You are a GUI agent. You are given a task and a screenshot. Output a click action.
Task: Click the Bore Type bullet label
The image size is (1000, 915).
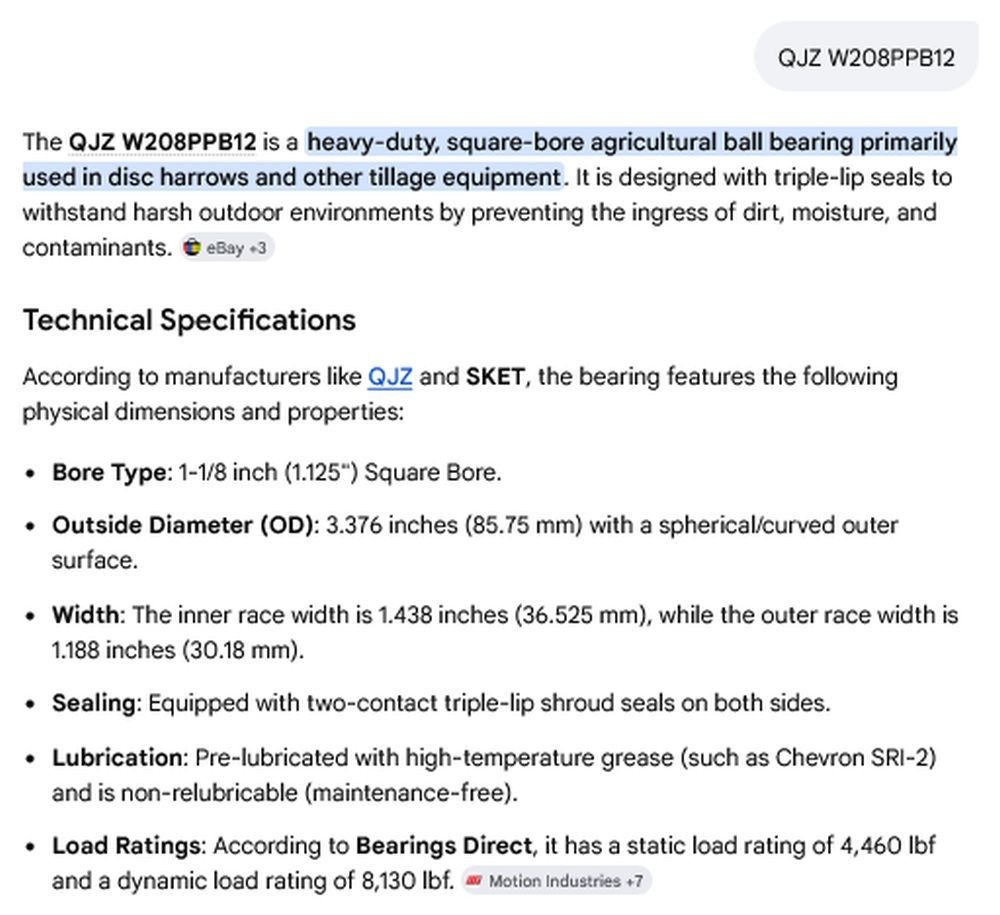[x=109, y=472]
